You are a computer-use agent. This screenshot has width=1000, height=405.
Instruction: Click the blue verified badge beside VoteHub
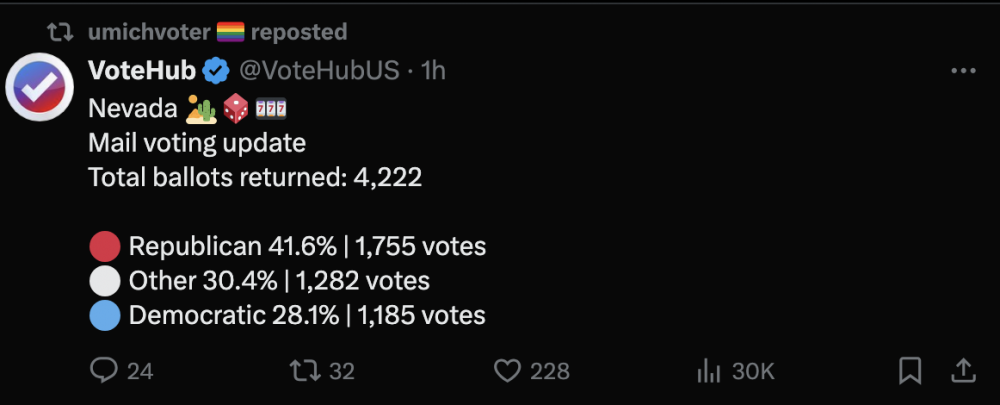pos(215,70)
